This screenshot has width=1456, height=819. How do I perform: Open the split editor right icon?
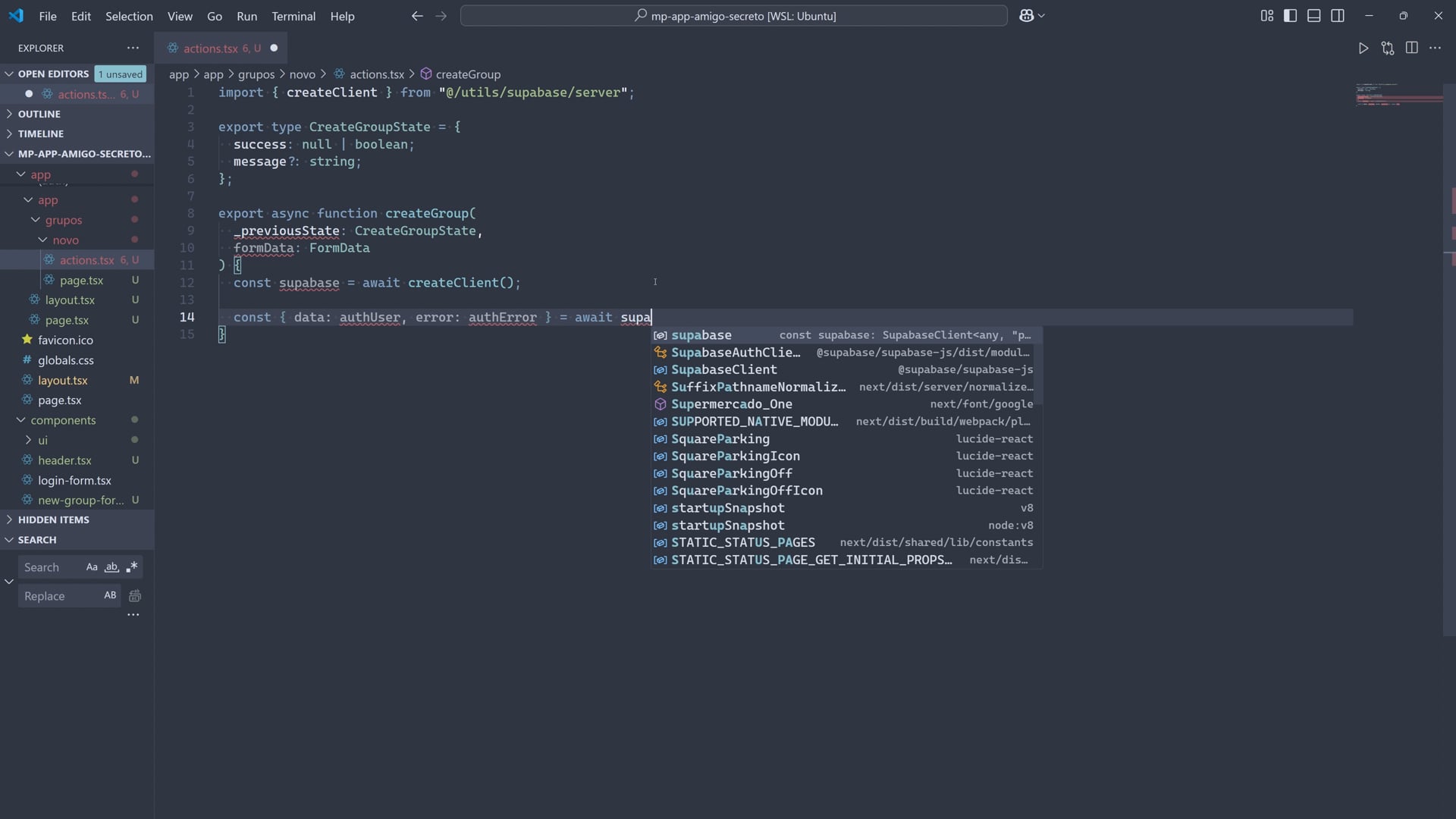coord(1411,48)
